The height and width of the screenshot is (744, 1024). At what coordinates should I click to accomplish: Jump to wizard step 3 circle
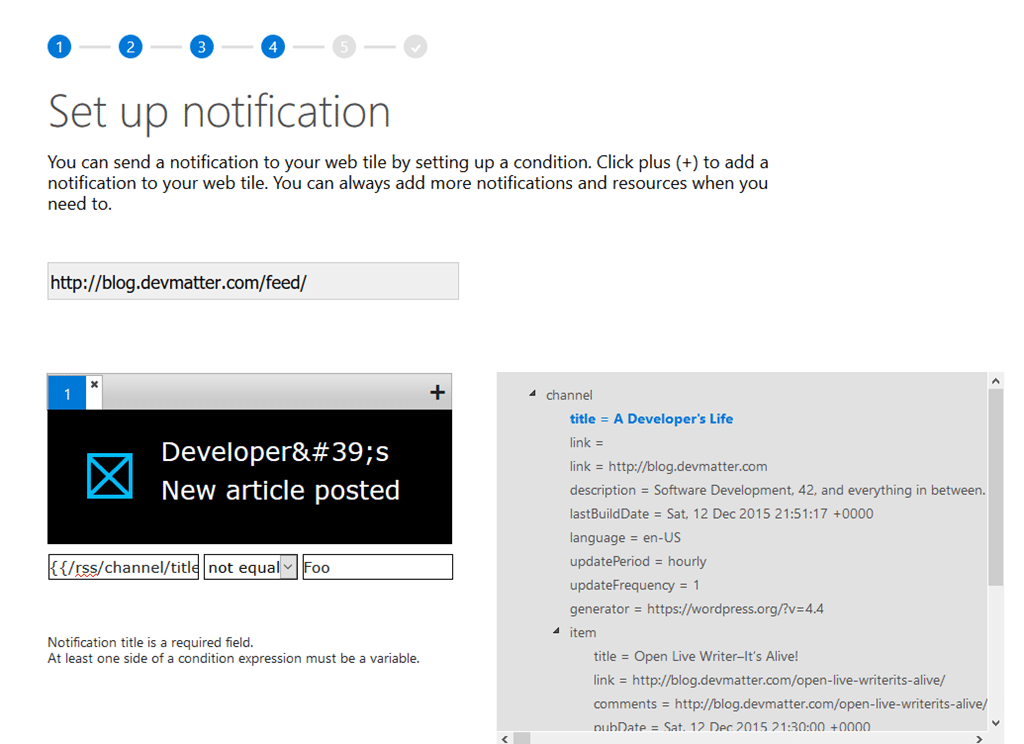tap(202, 46)
